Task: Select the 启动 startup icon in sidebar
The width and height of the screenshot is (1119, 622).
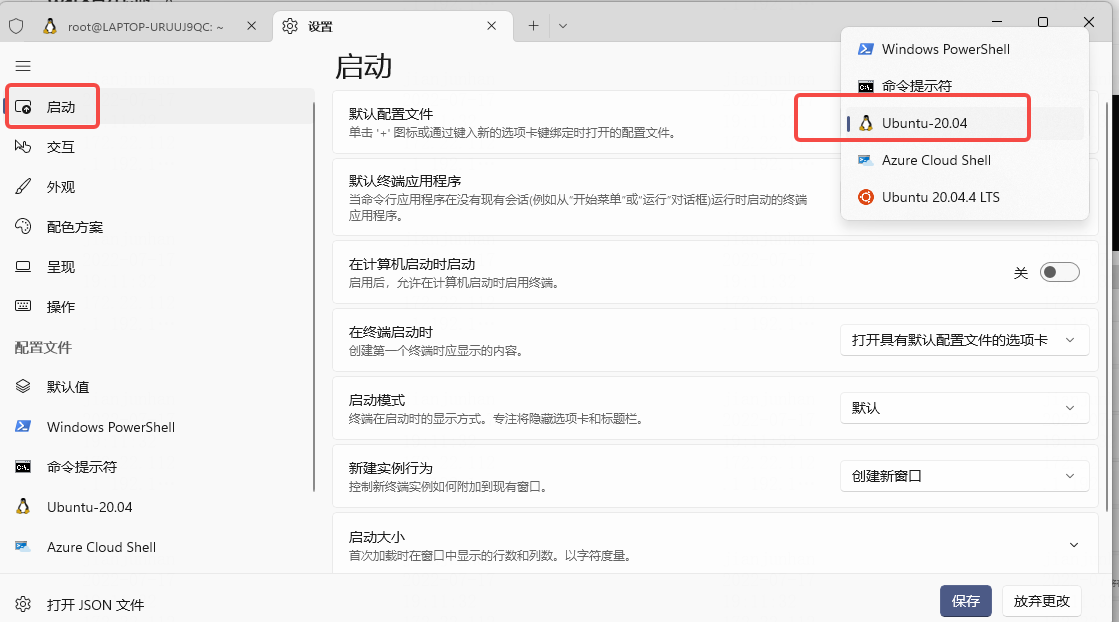Action: [23, 107]
